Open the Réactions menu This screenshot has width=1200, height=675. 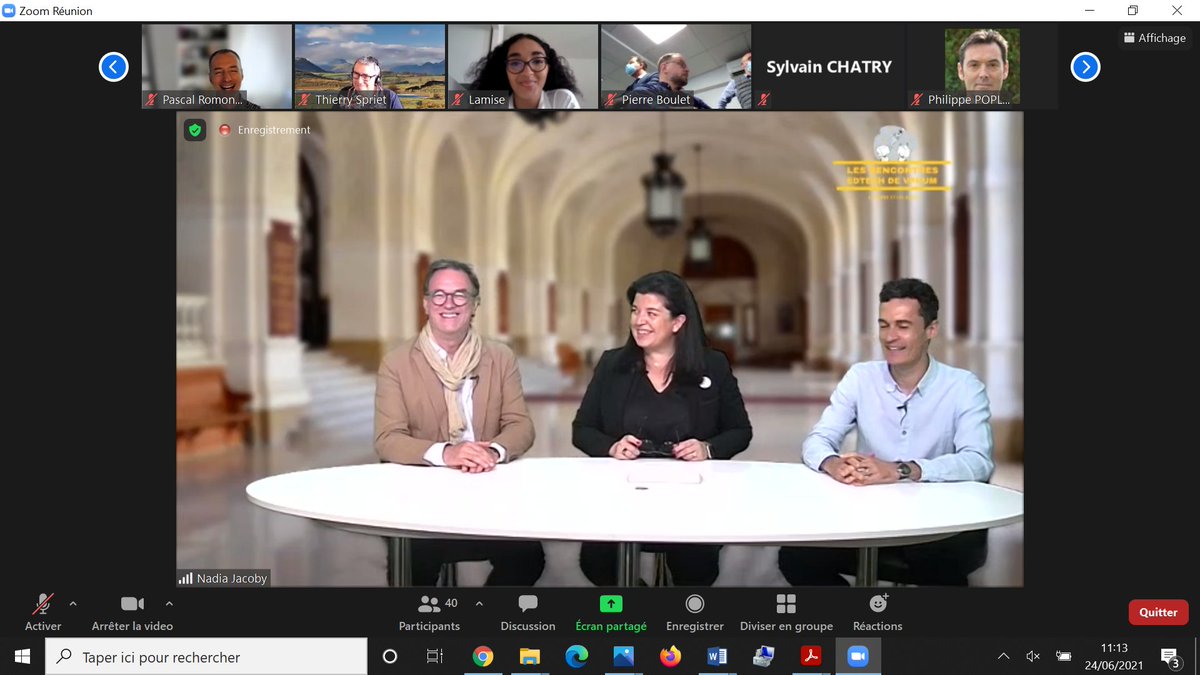(878, 612)
